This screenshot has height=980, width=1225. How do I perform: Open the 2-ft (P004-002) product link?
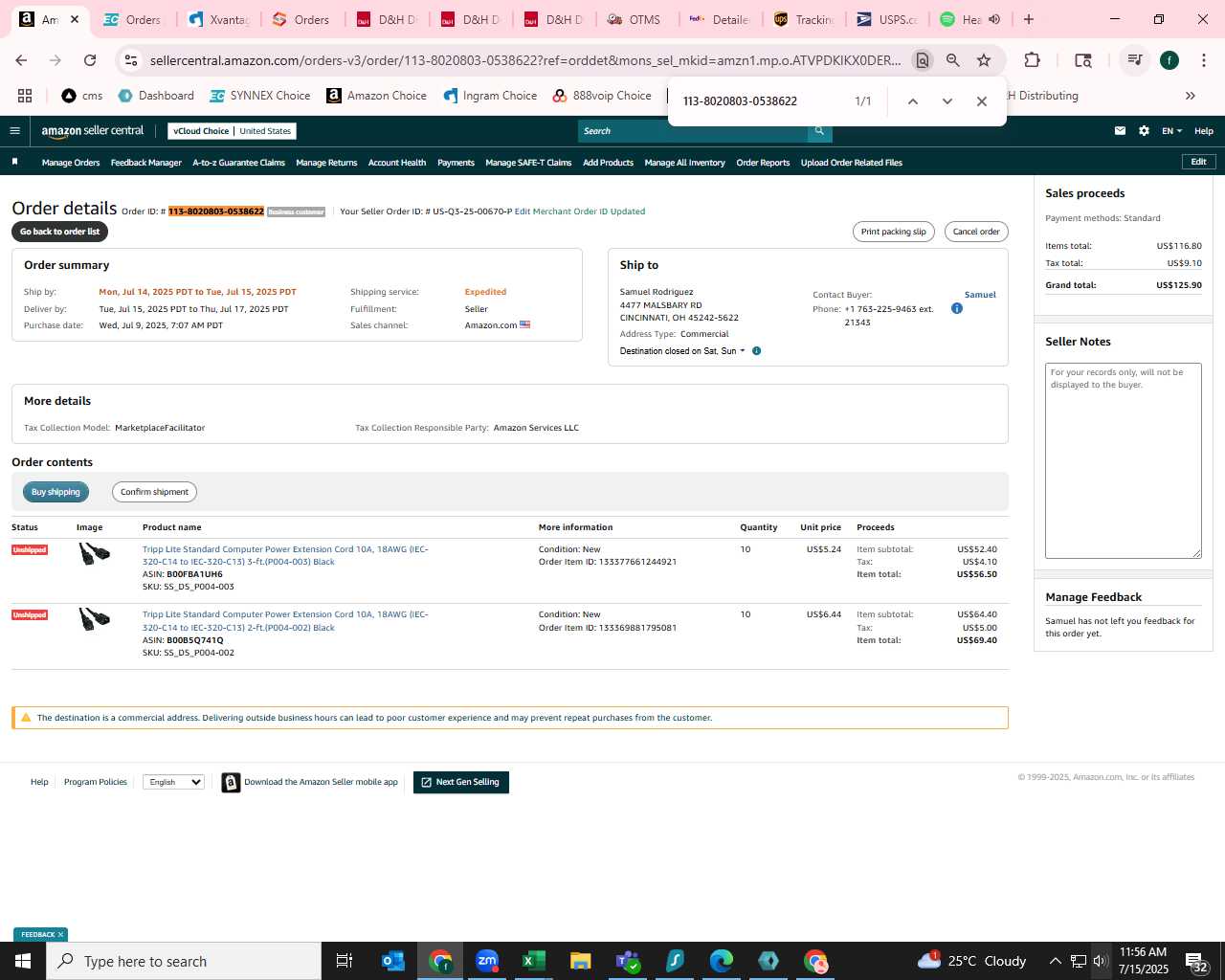[x=285, y=621]
